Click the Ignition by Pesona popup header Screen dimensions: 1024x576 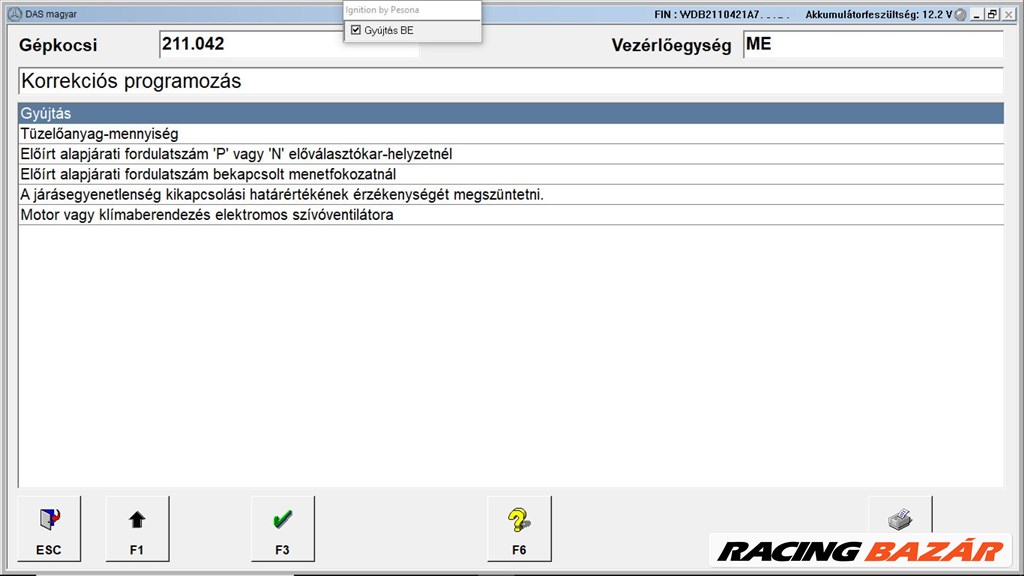(x=382, y=8)
